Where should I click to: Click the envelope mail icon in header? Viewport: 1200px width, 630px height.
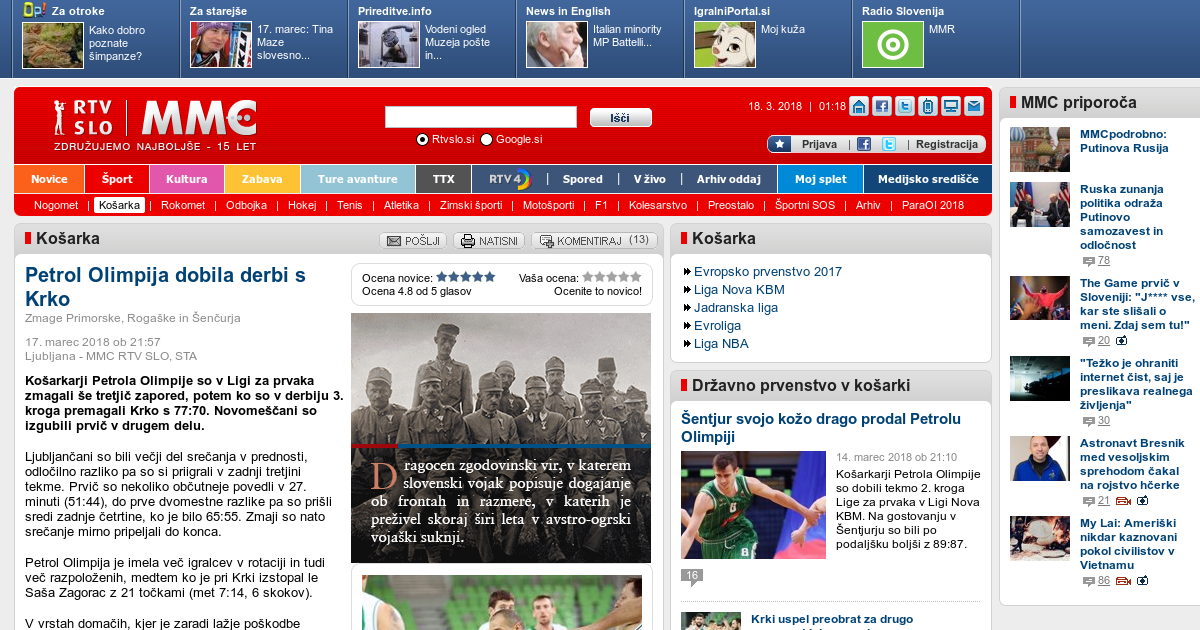point(974,106)
